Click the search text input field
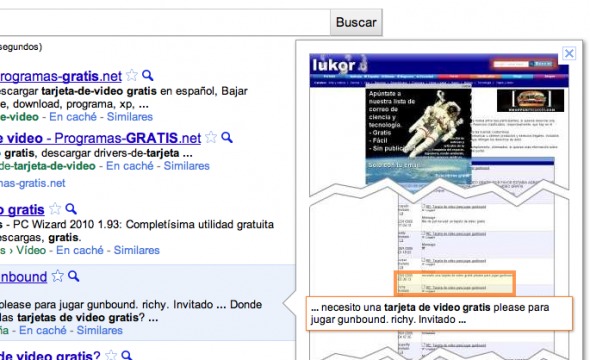Screen dimensions: 590x360 pyautogui.click(x=165, y=23)
